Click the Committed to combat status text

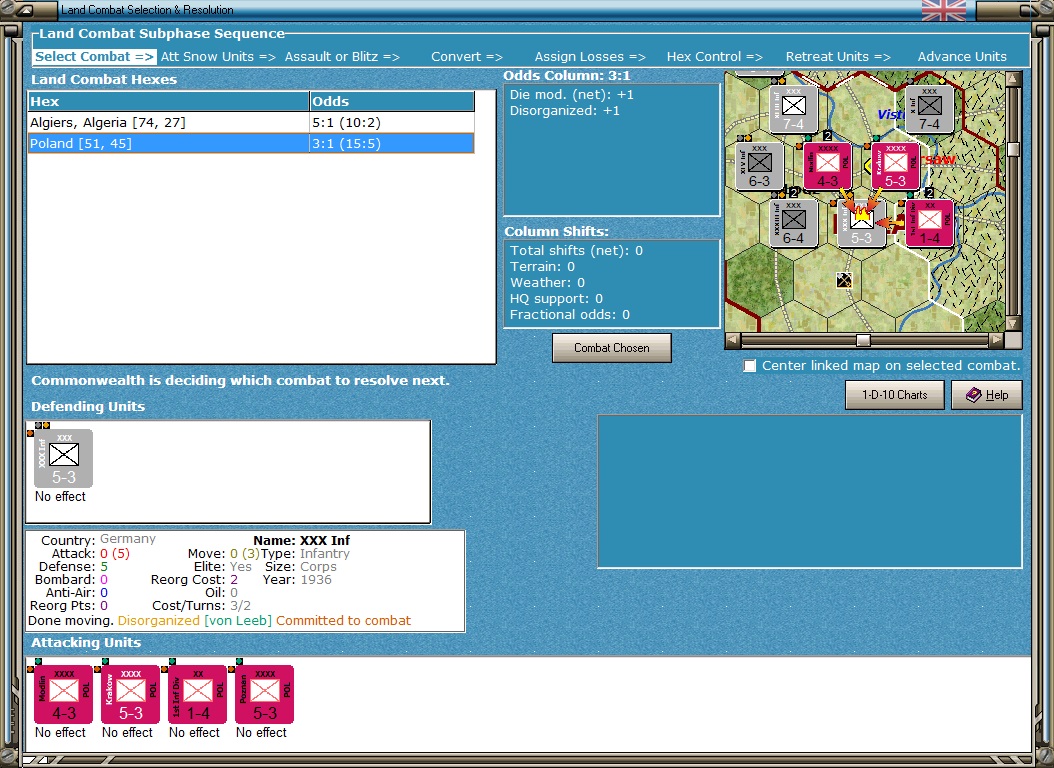(x=343, y=620)
